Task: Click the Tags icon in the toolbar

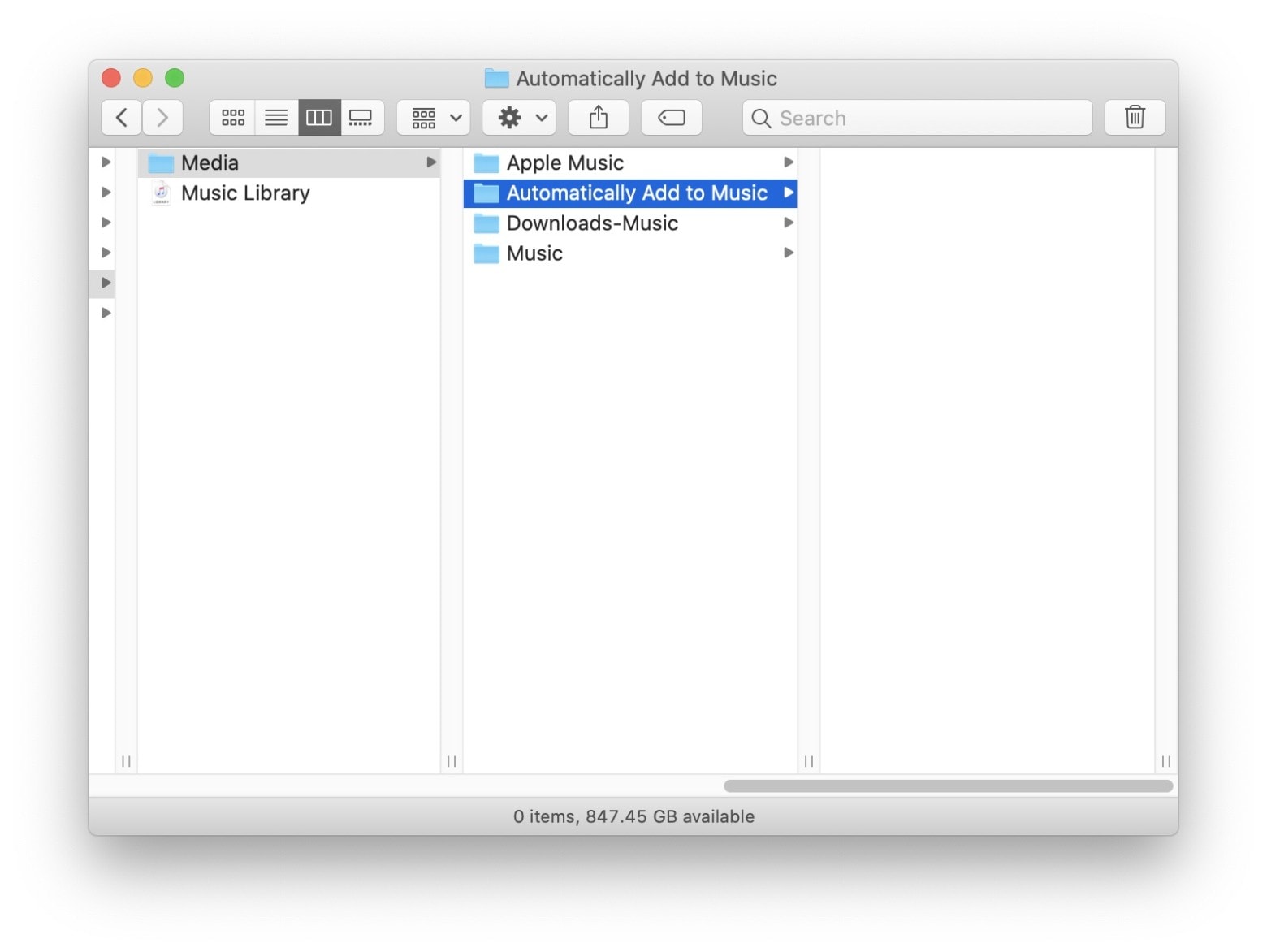Action: tap(671, 117)
